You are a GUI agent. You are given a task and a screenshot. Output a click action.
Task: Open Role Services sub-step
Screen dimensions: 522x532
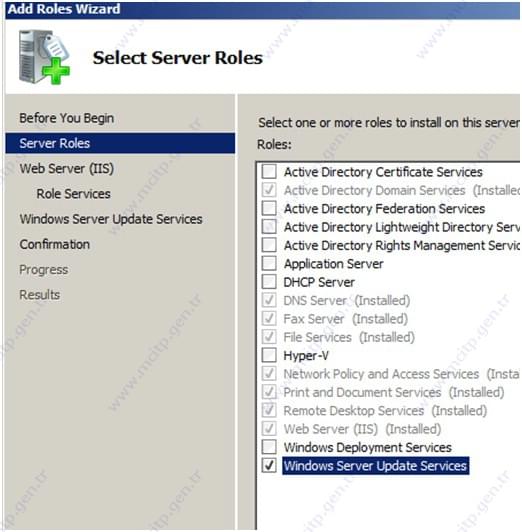(74, 194)
